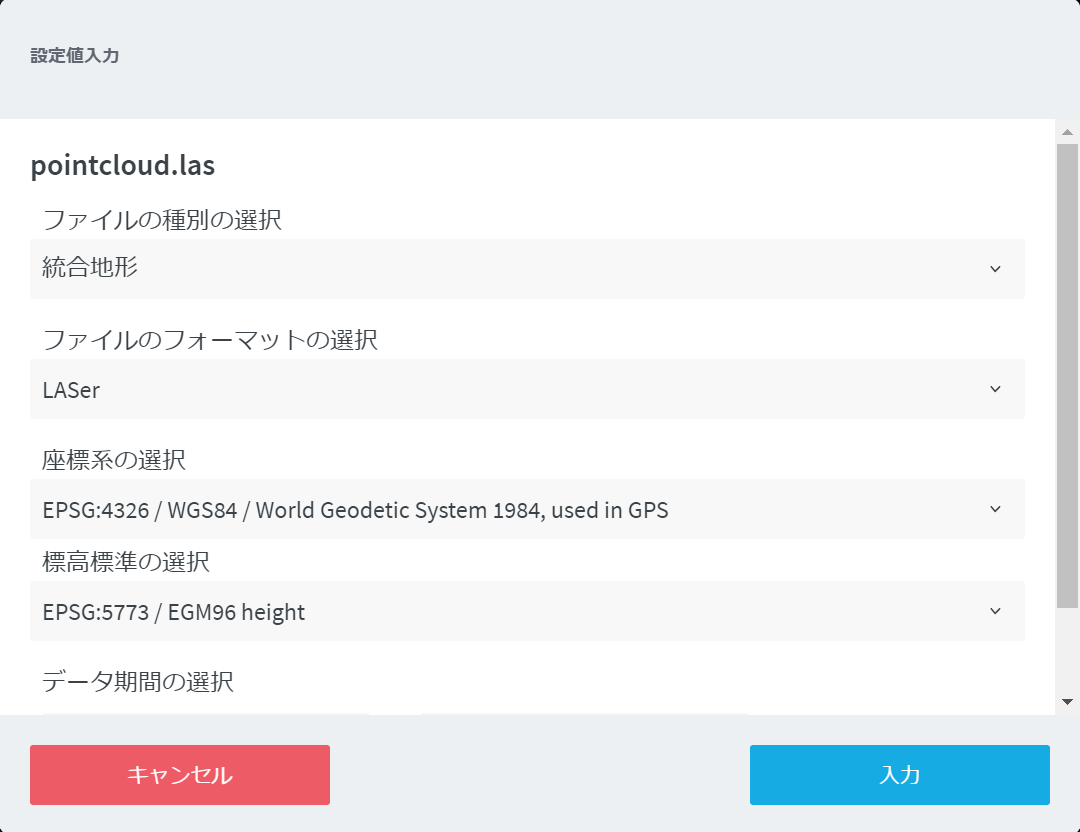
Task: Click the chevron on the ファイルの種別 dropdown
Action: [x=995, y=269]
